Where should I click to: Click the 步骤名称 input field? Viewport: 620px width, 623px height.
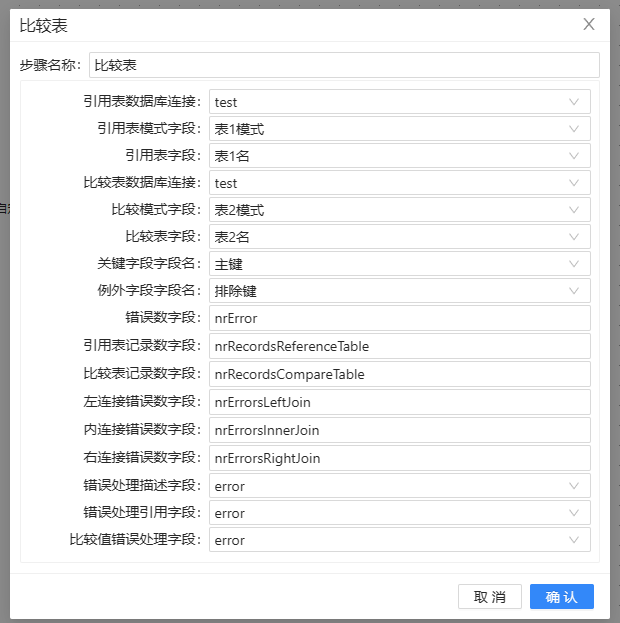tap(343, 65)
